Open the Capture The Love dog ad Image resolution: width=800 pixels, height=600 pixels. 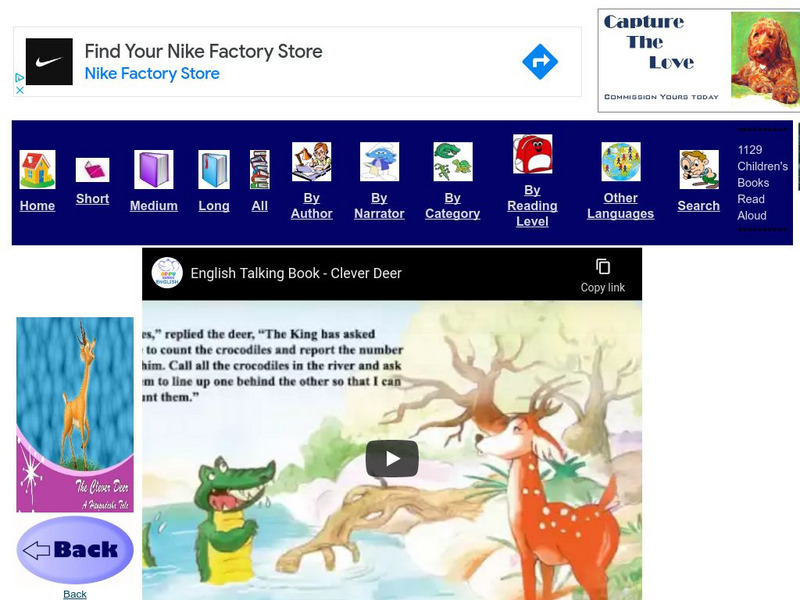pos(698,60)
